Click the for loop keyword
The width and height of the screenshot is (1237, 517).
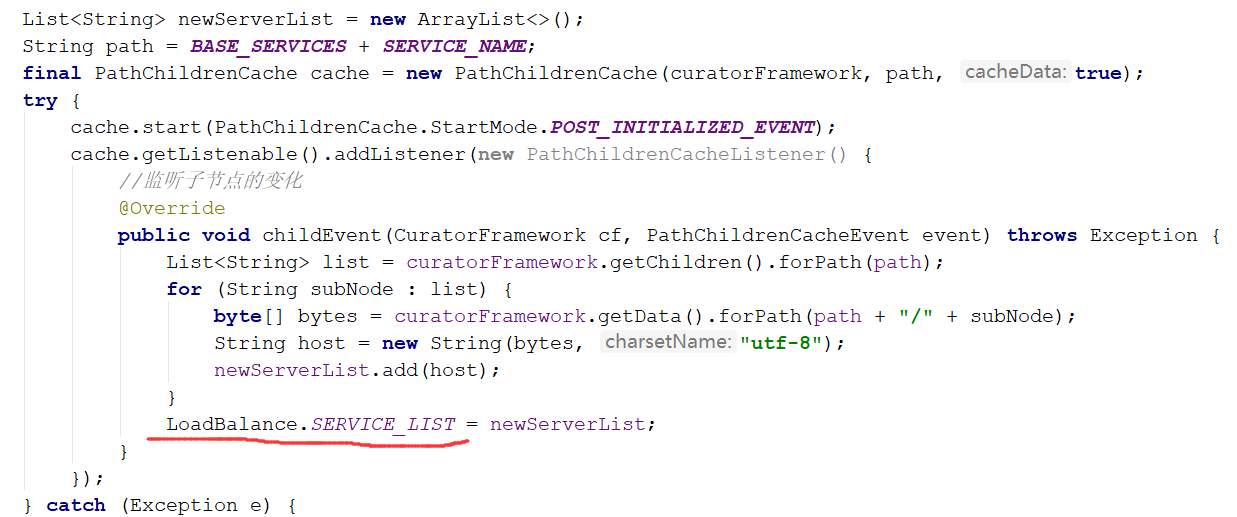click(x=184, y=289)
